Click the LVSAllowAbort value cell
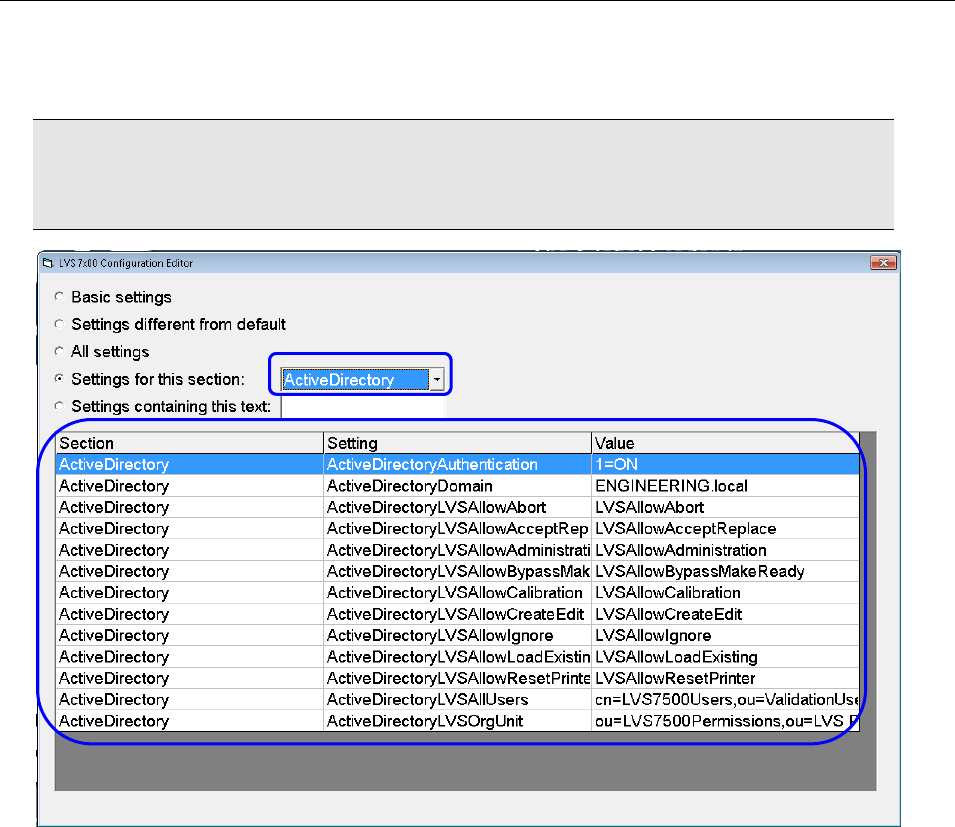Viewport: 955px width, 827px height. click(x=725, y=507)
